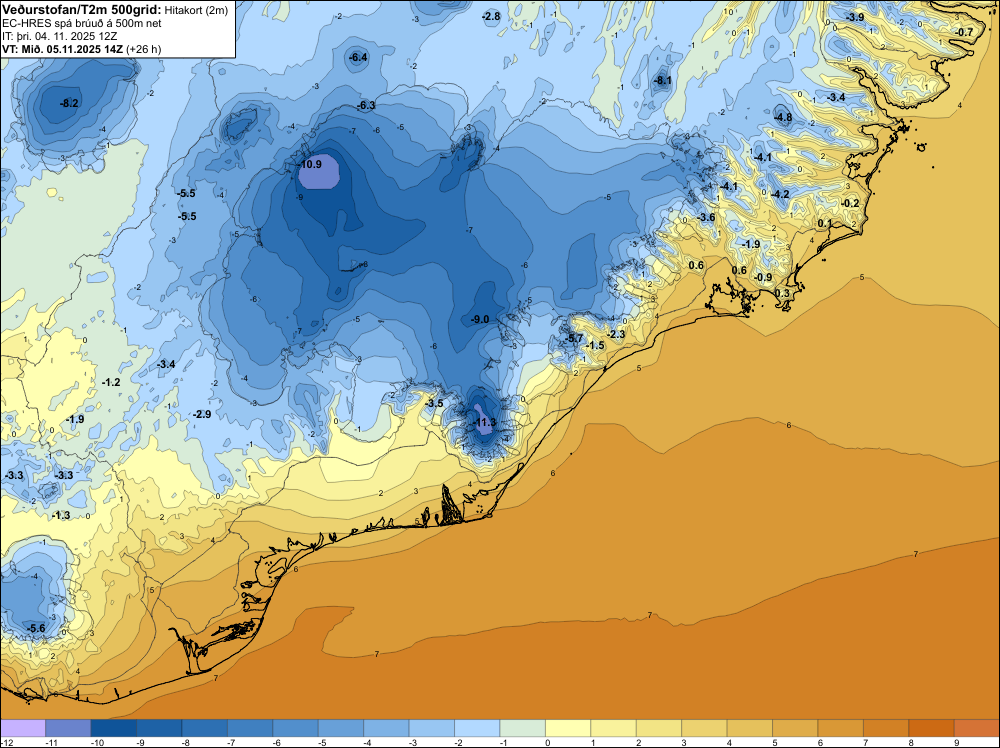Click the title text Veðurstofan/T2m 500grid

click(x=82, y=10)
